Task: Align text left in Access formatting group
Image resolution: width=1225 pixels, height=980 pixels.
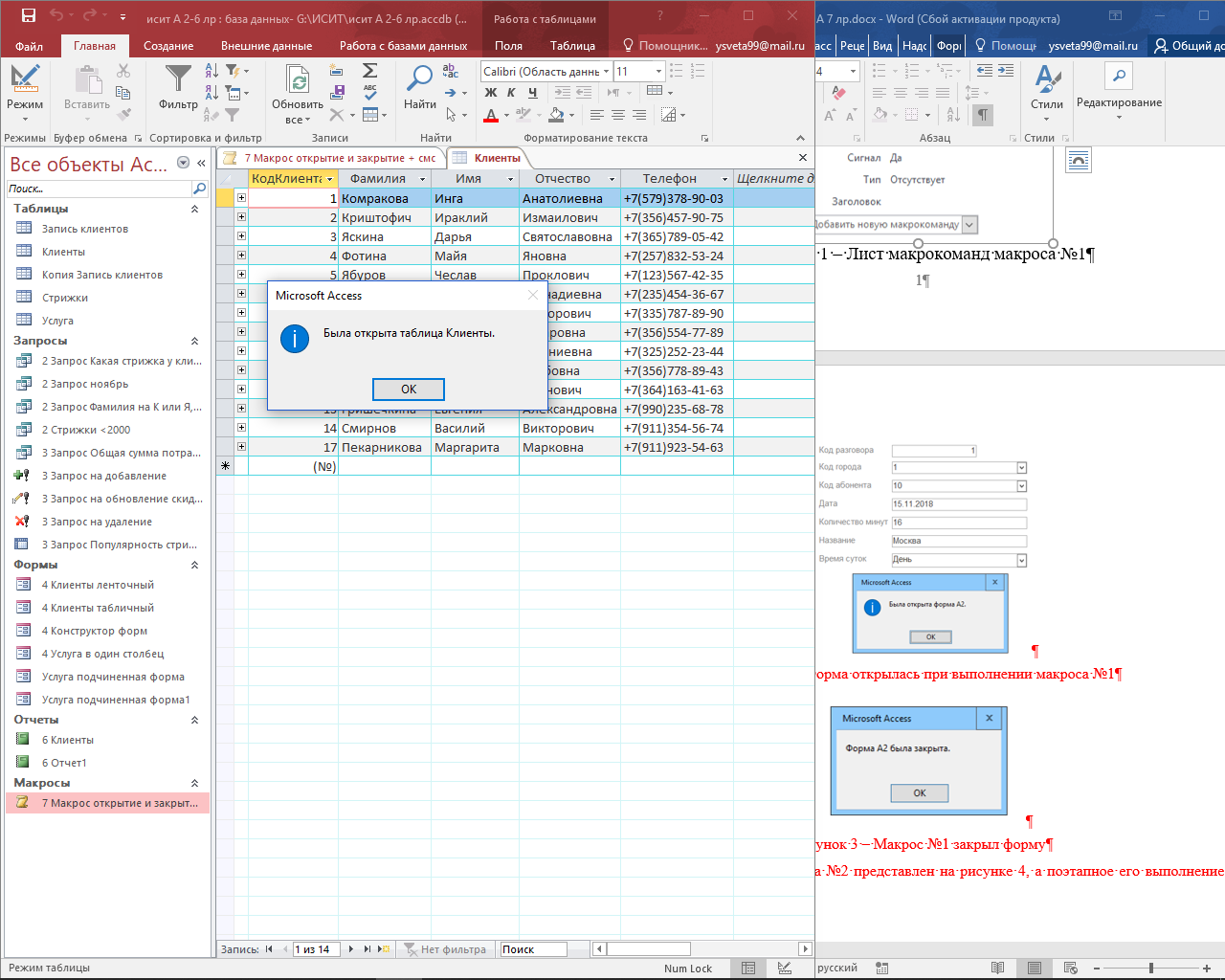Action: [596, 116]
